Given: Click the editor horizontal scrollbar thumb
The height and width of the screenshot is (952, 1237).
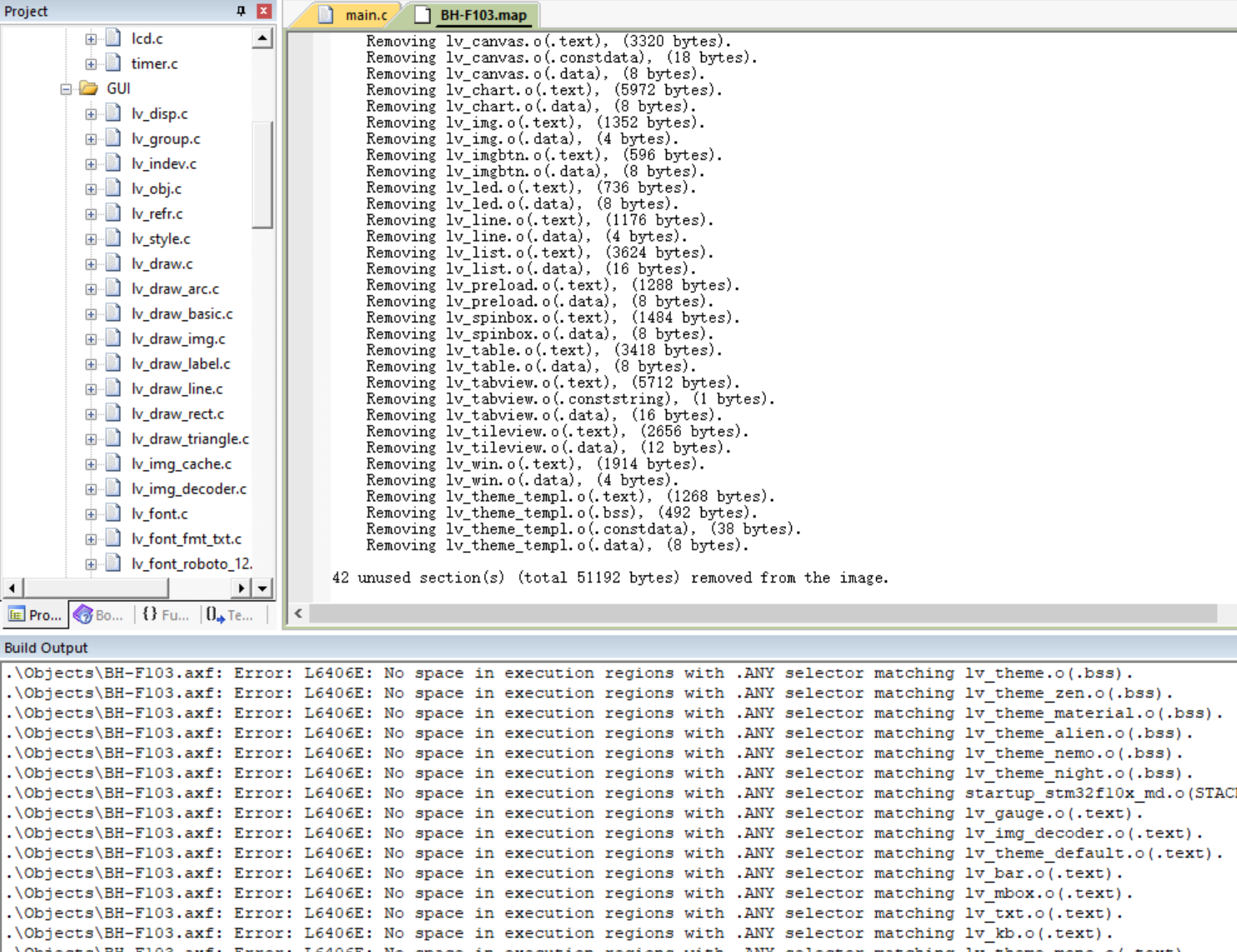Looking at the screenshot, I should pyautogui.click(x=763, y=614).
